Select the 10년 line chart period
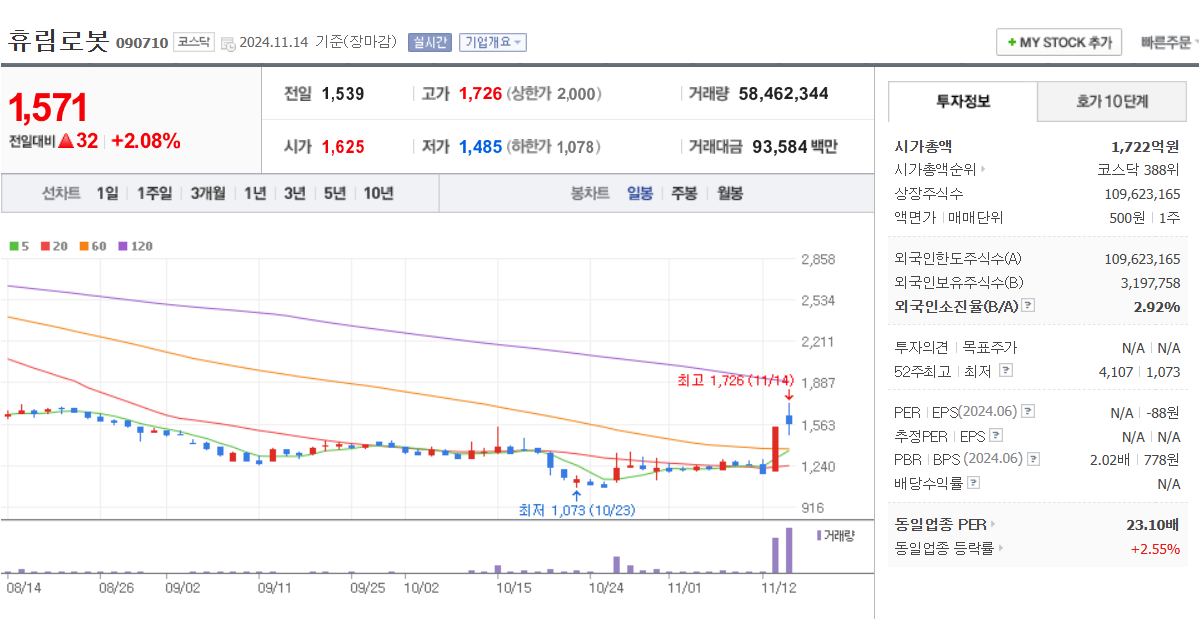 point(379,193)
